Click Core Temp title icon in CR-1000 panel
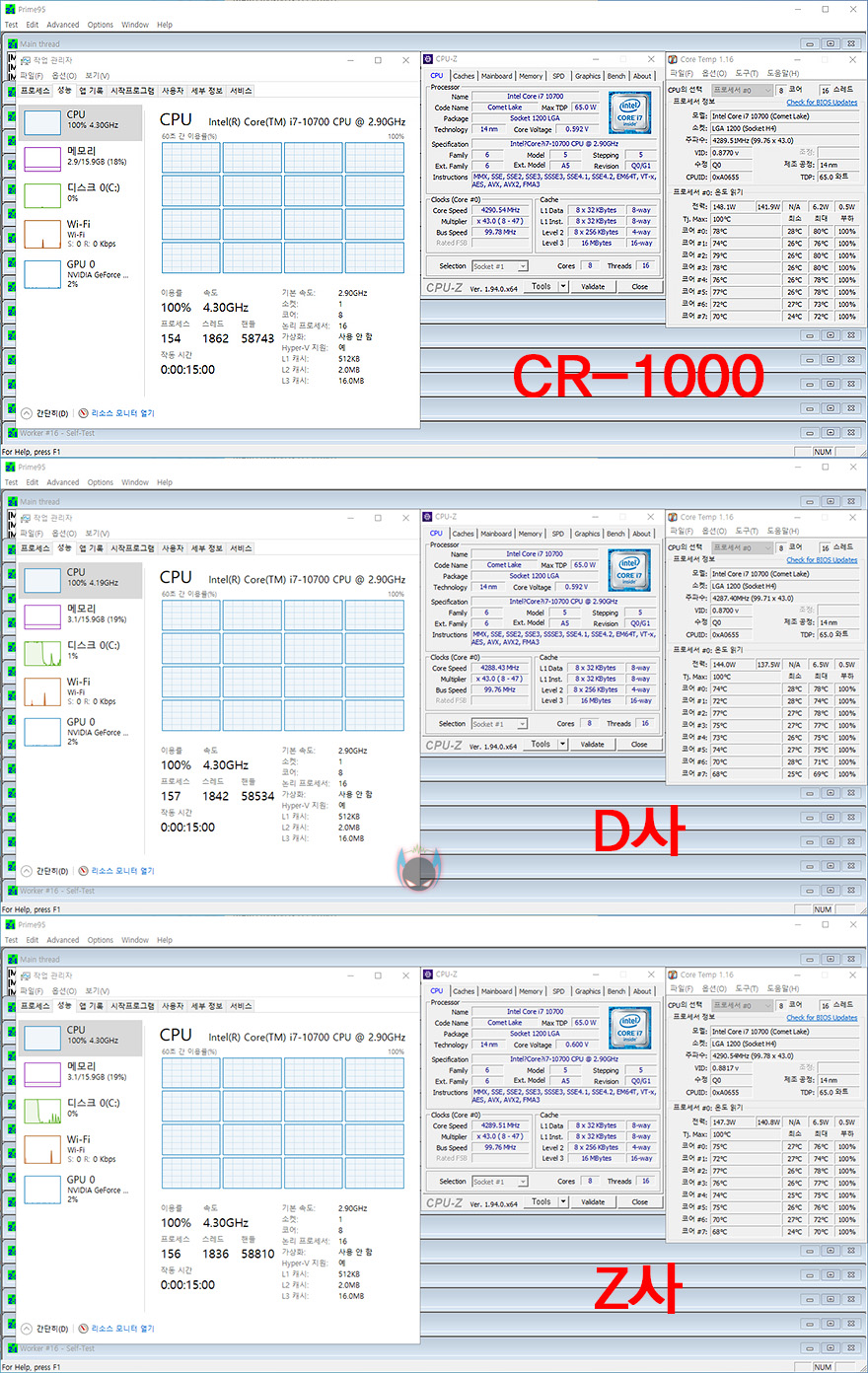868x1373 pixels. point(673,59)
